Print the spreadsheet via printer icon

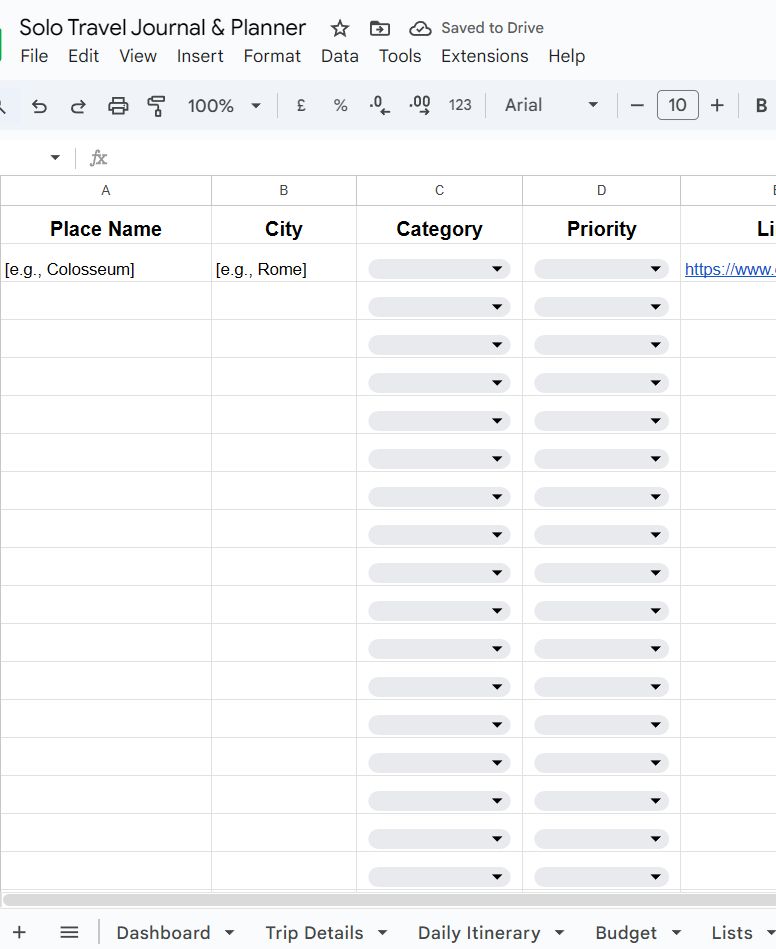(x=118, y=106)
